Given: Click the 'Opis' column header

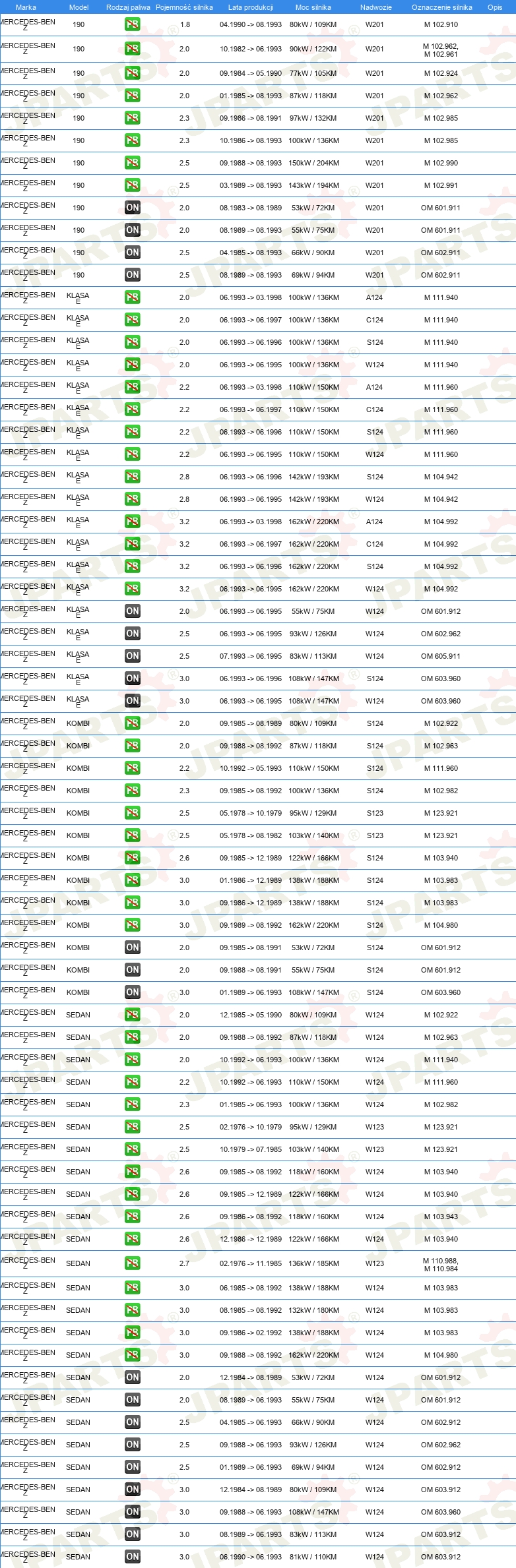Looking at the screenshot, I should pos(495,7).
